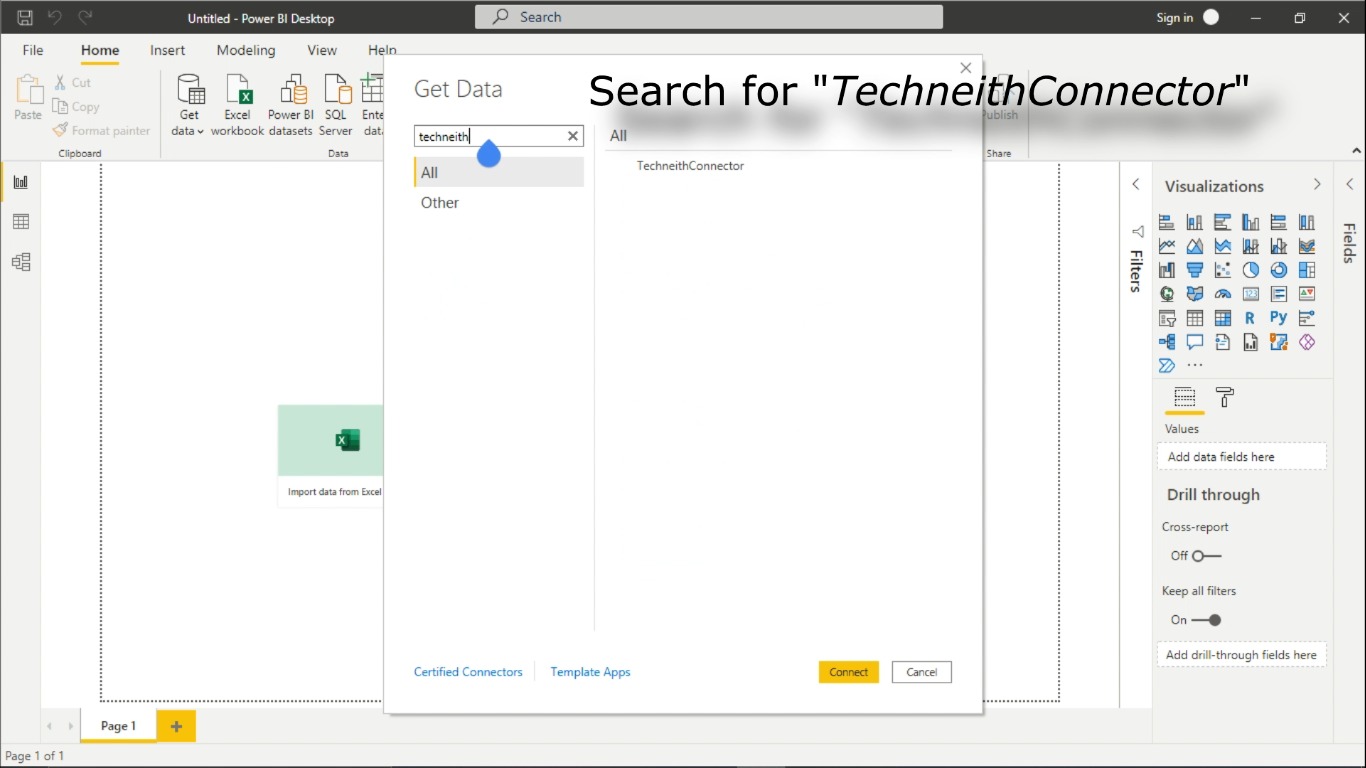This screenshot has height=768, width=1366.
Task: Select the pie chart visual
Action: tap(1251, 270)
